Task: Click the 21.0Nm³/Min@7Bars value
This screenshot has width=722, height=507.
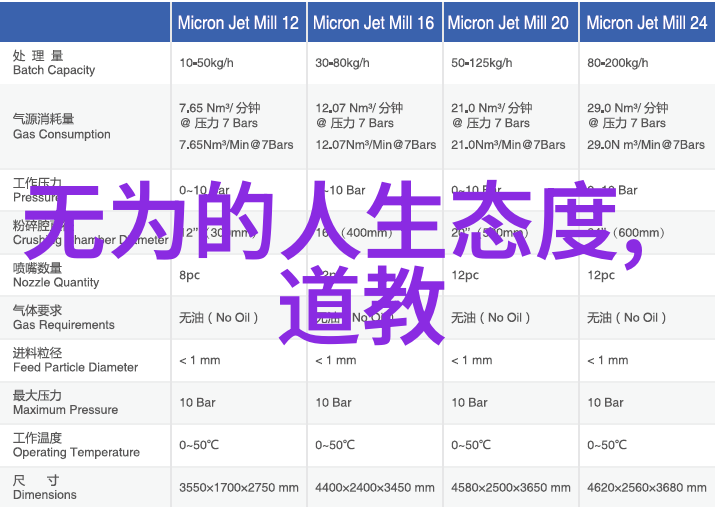Action: click(508, 145)
